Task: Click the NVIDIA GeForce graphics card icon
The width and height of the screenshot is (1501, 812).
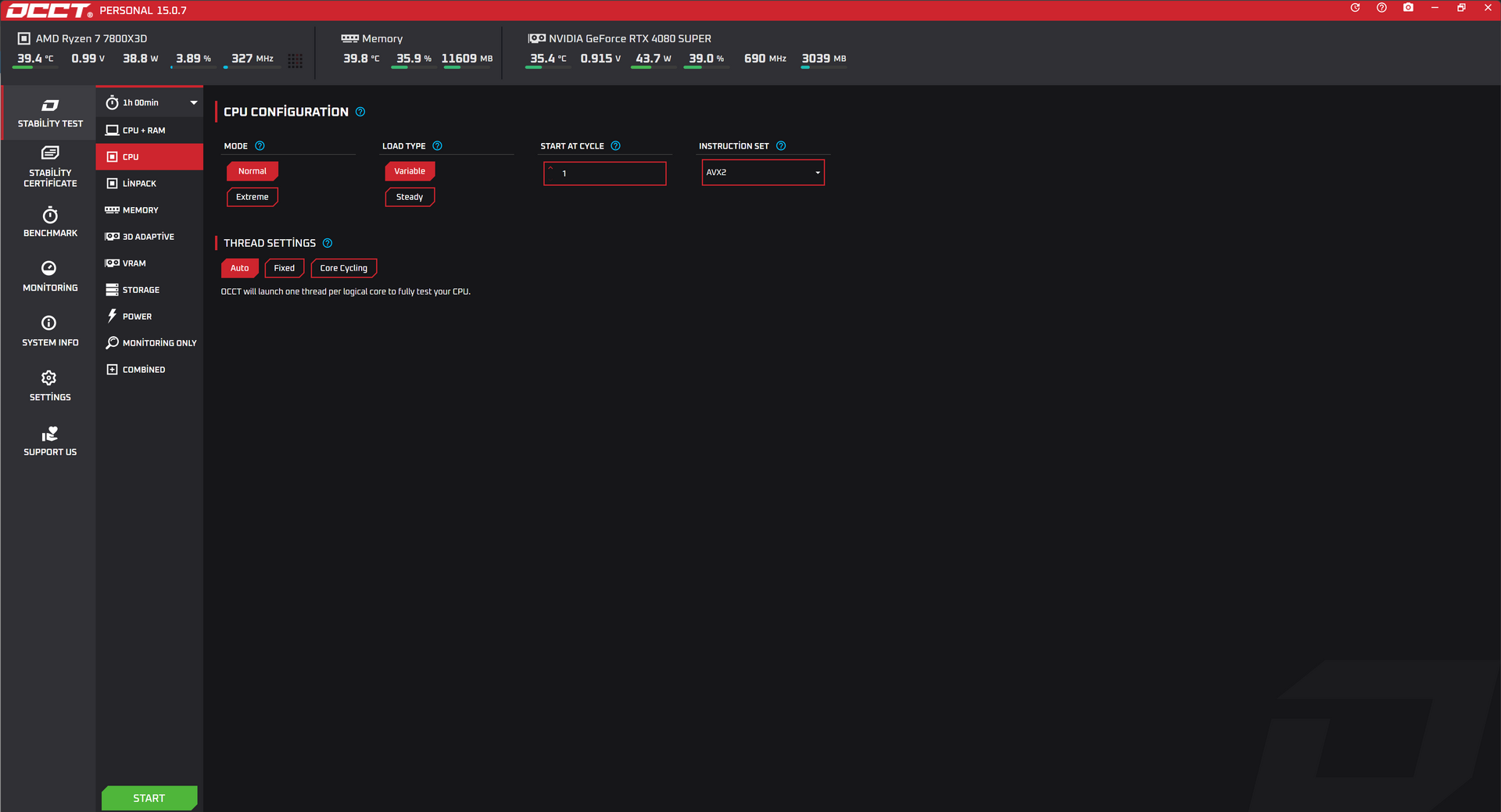Action: [x=536, y=38]
